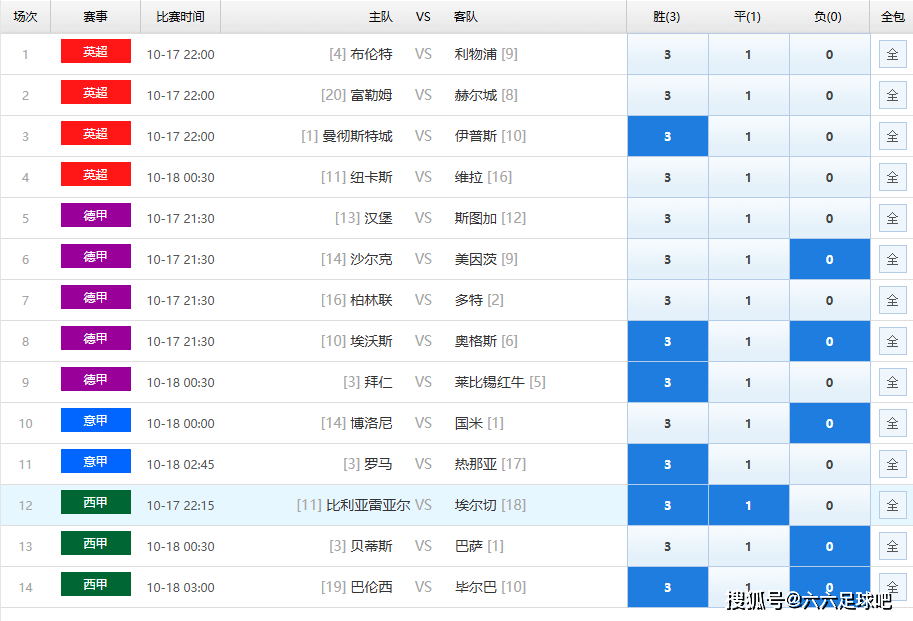Screen dimensions: 913x621
Task: Select win (3) for 贝蒂斯 vs 巴萨
Action: [668, 547]
